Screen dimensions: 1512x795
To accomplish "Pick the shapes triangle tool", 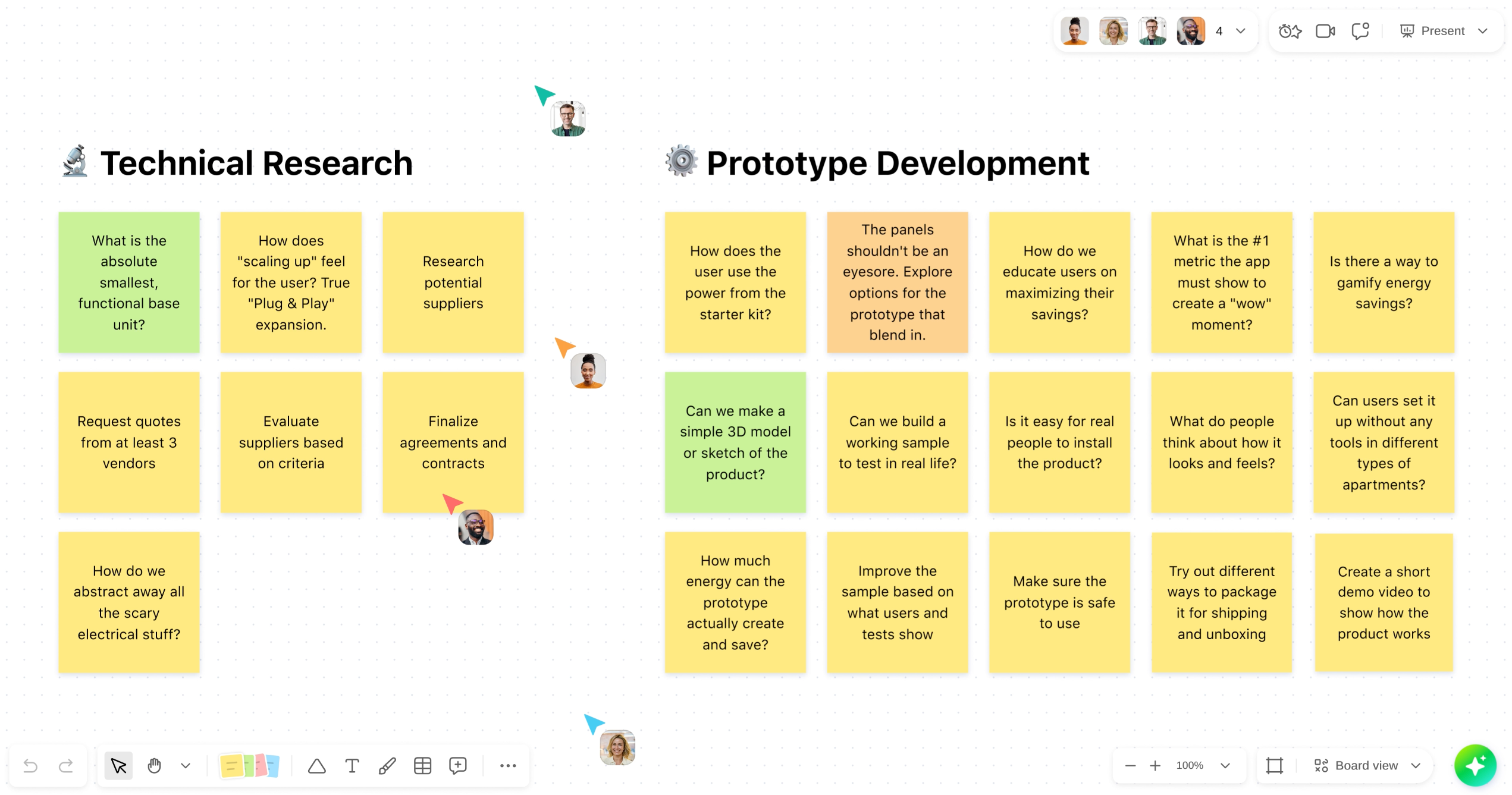I will [x=316, y=765].
